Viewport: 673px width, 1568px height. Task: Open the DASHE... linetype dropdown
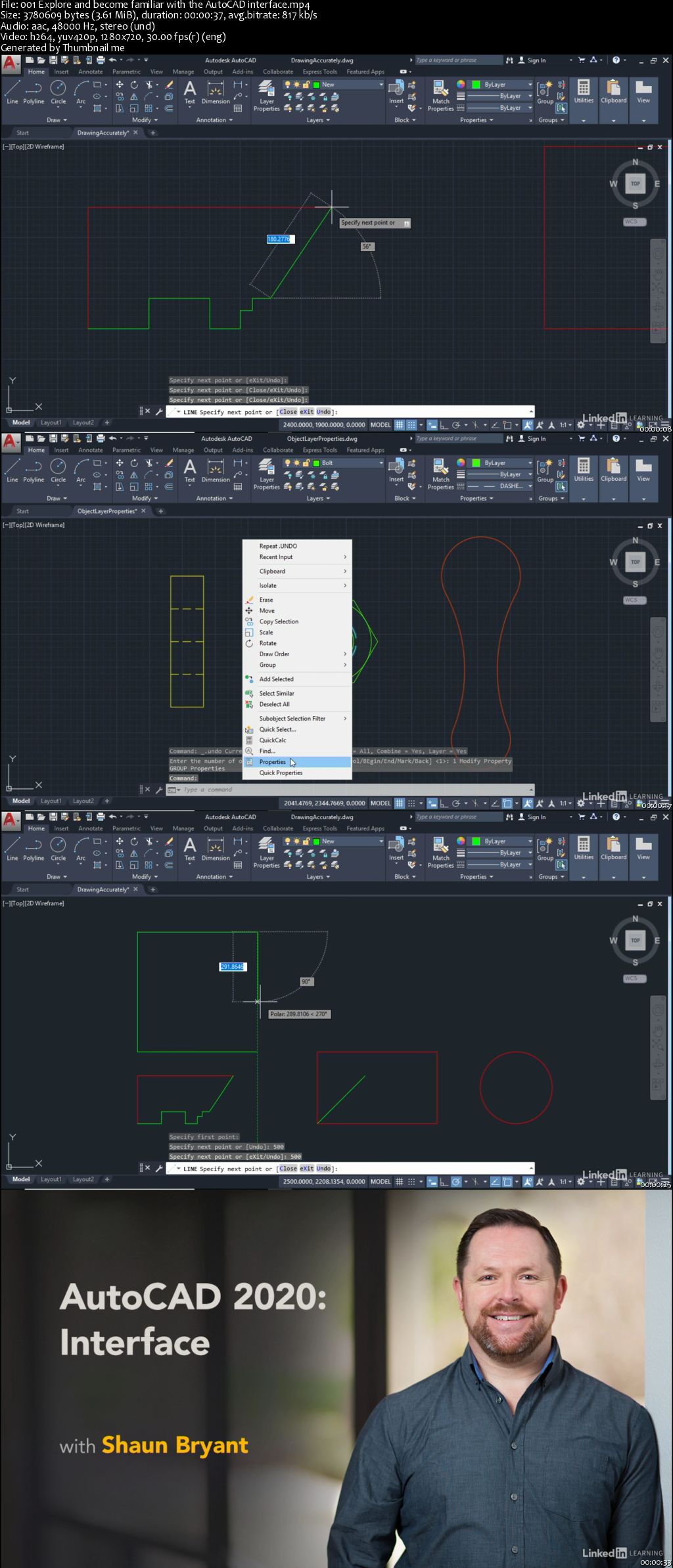click(x=530, y=486)
